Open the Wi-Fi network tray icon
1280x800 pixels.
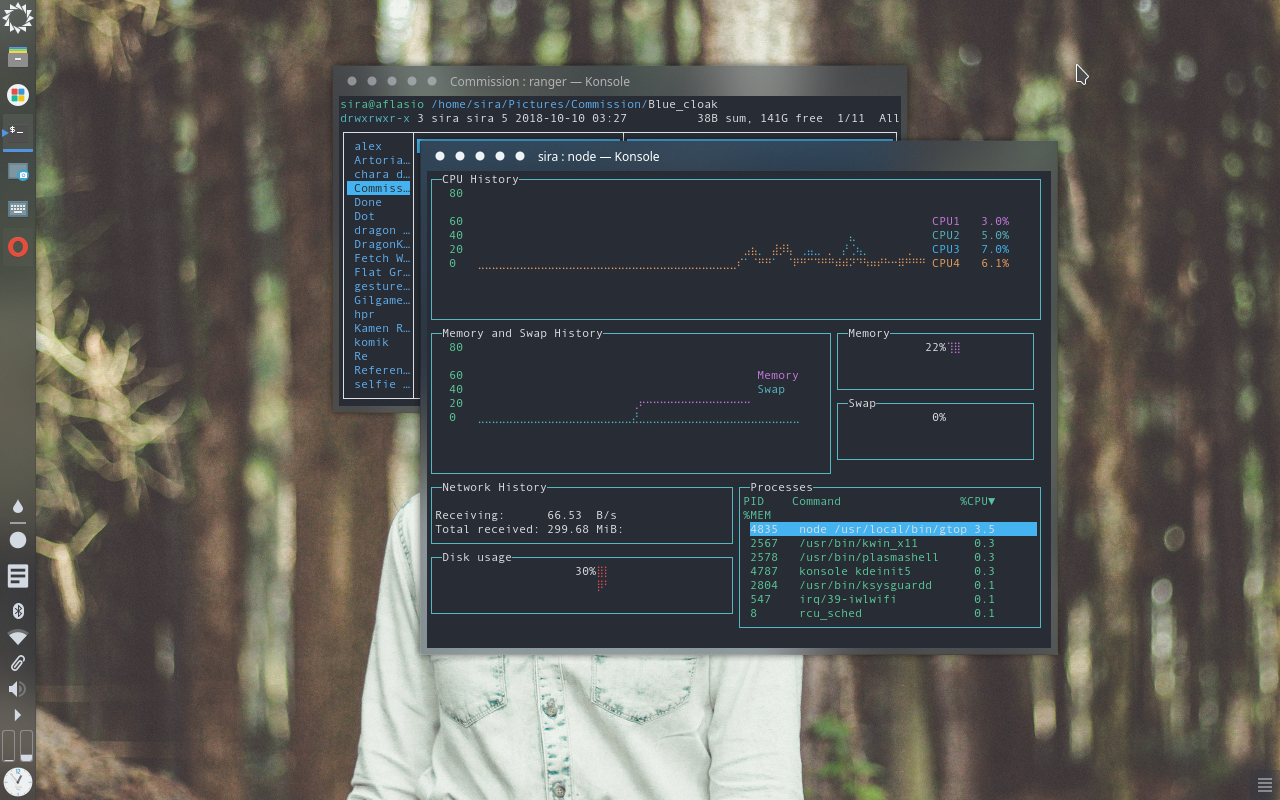click(18, 637)
